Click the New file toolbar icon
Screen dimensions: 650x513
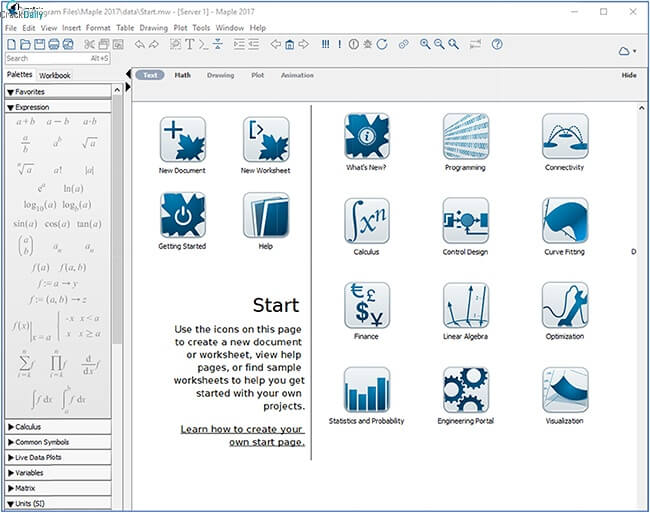pos(12,44)
